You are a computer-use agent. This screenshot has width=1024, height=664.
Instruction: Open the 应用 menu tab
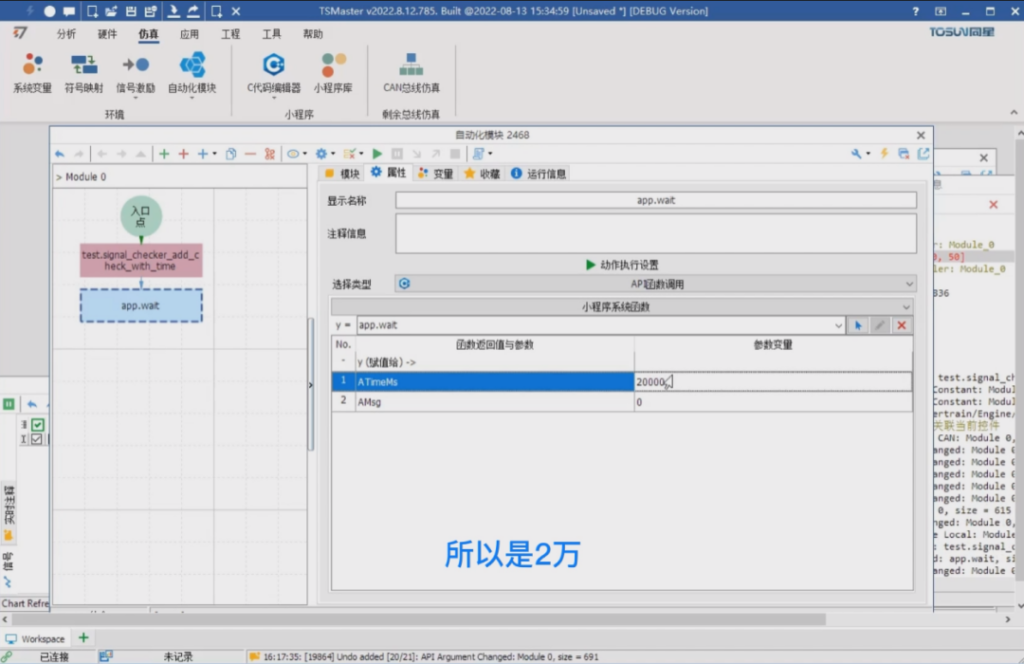[189, 34]
